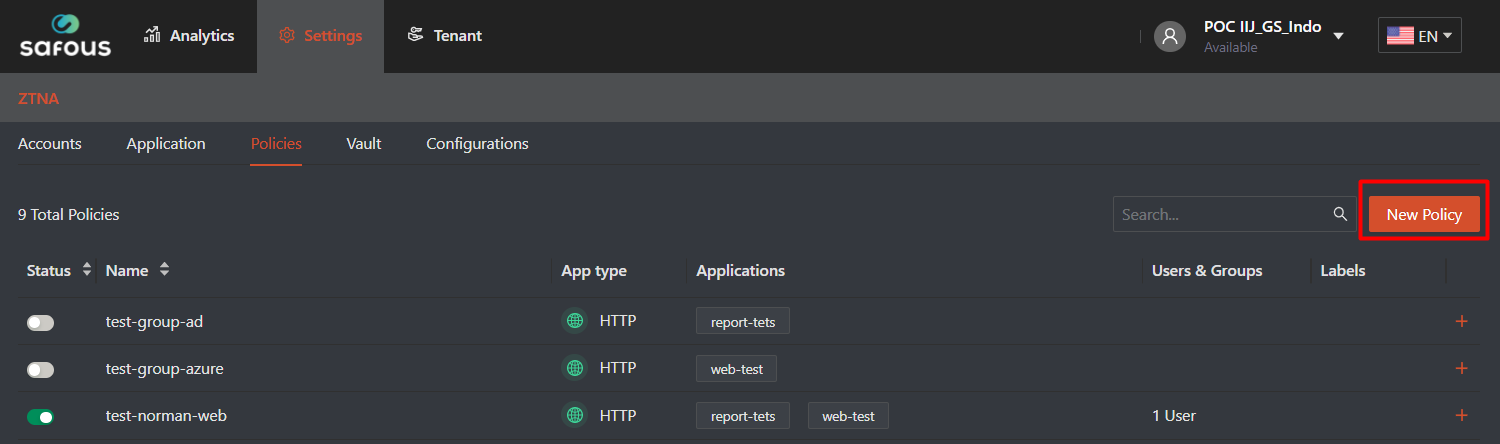Click the search magnifier icon
The width and height of the screenshot is (1500, 444).
[x=1340, y=214]
